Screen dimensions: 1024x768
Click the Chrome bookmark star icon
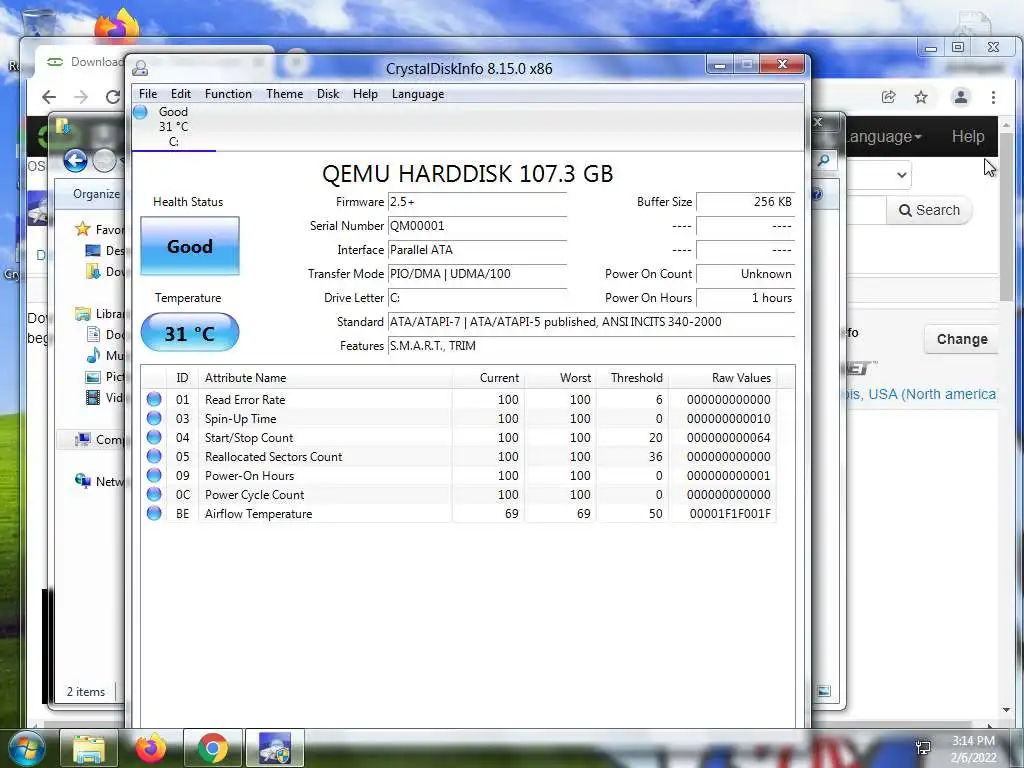tap(921, 97)
